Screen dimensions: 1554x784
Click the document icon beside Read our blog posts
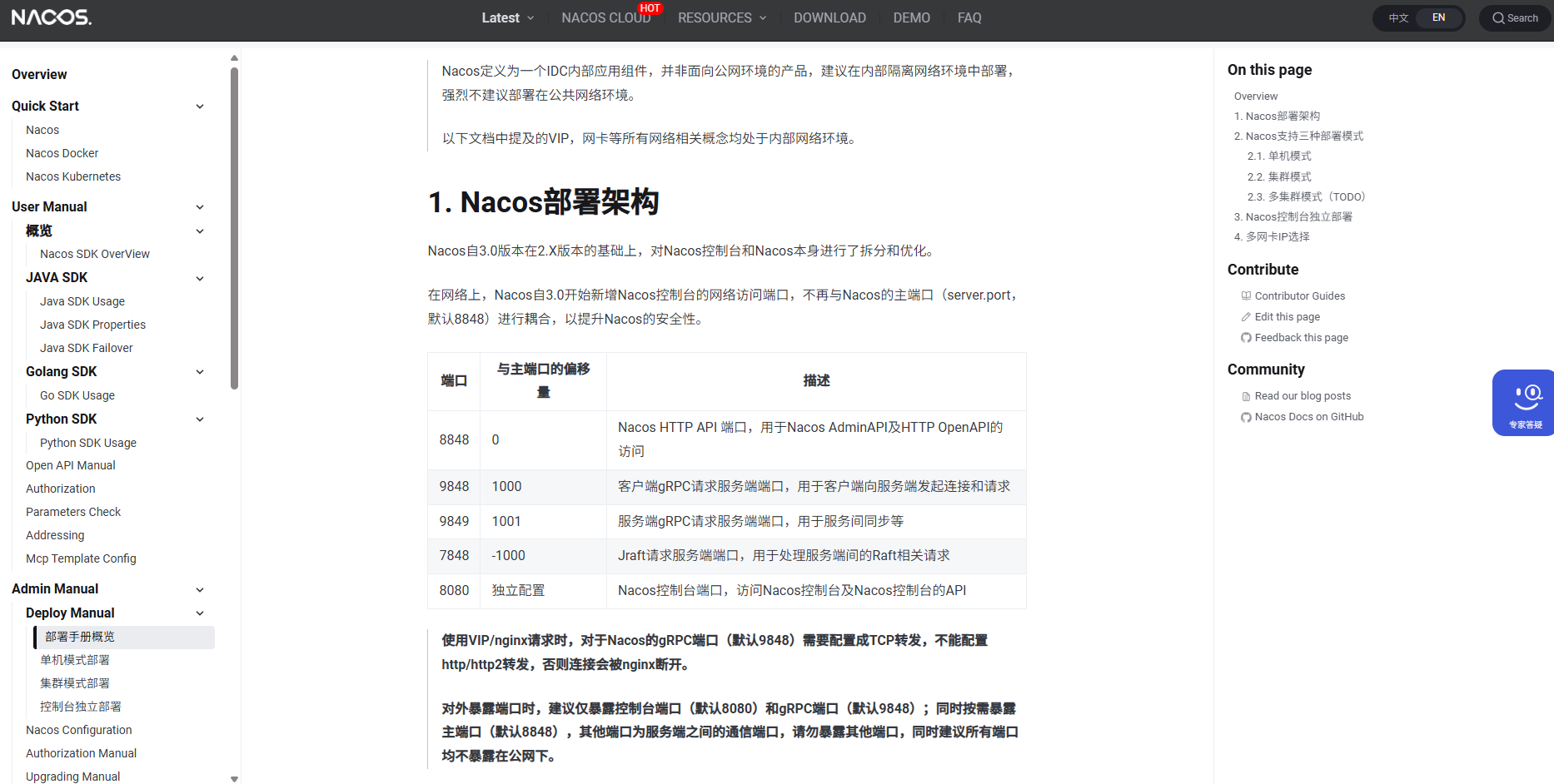point(1246,396)
